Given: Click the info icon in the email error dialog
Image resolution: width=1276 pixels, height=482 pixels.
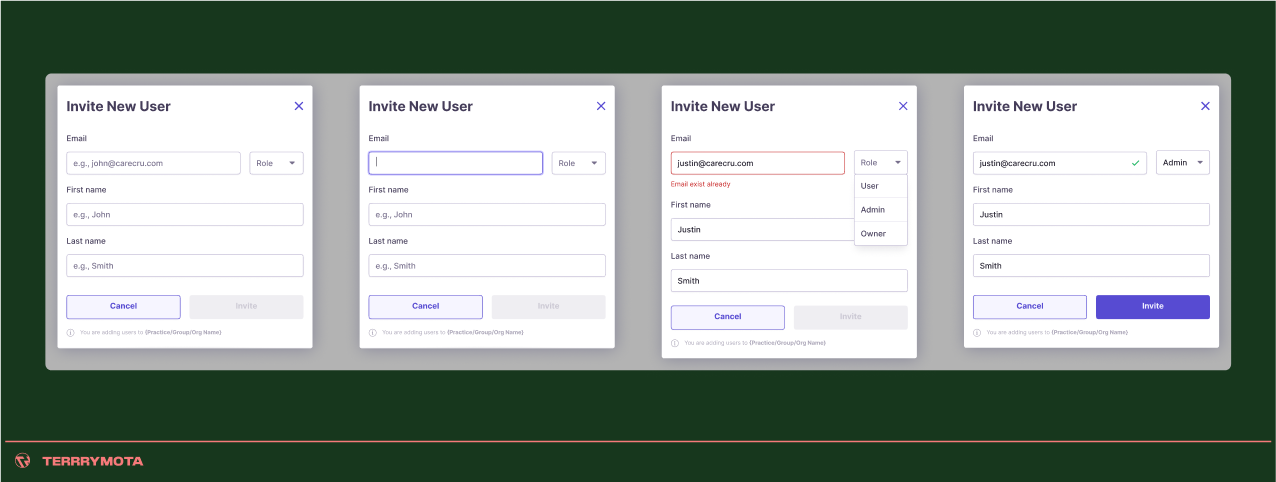Looking at the screenshot, I should click(675, 343).
